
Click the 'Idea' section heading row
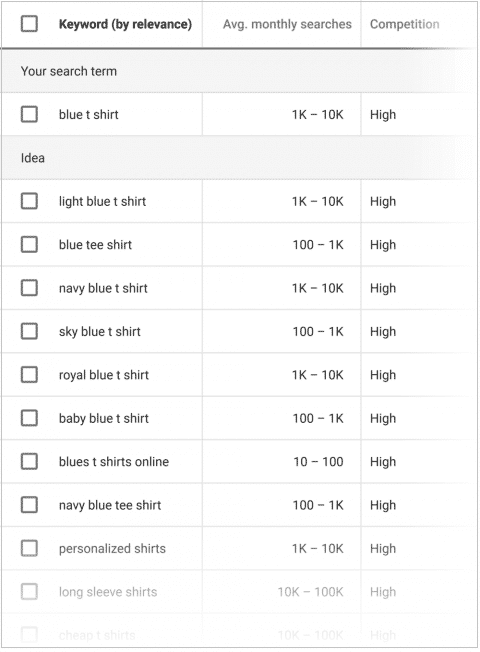point(239,158)
